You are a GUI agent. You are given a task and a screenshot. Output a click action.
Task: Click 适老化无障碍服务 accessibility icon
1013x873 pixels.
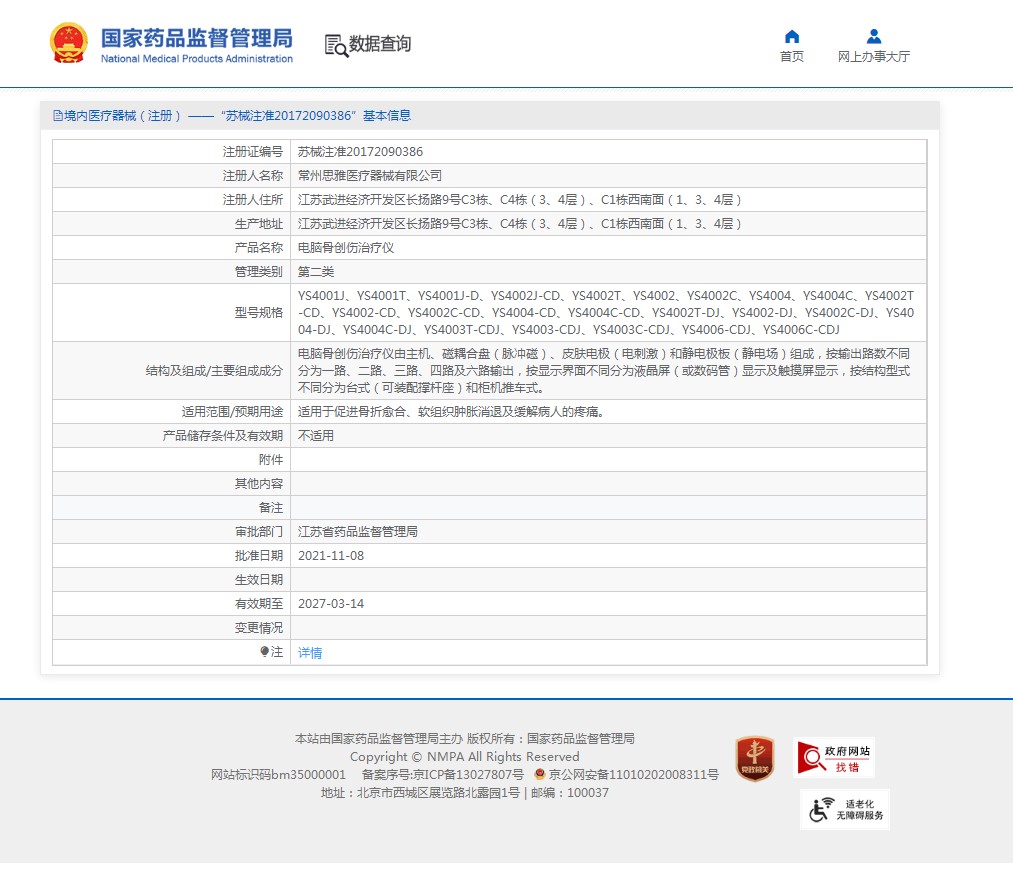tap(844, 809)
